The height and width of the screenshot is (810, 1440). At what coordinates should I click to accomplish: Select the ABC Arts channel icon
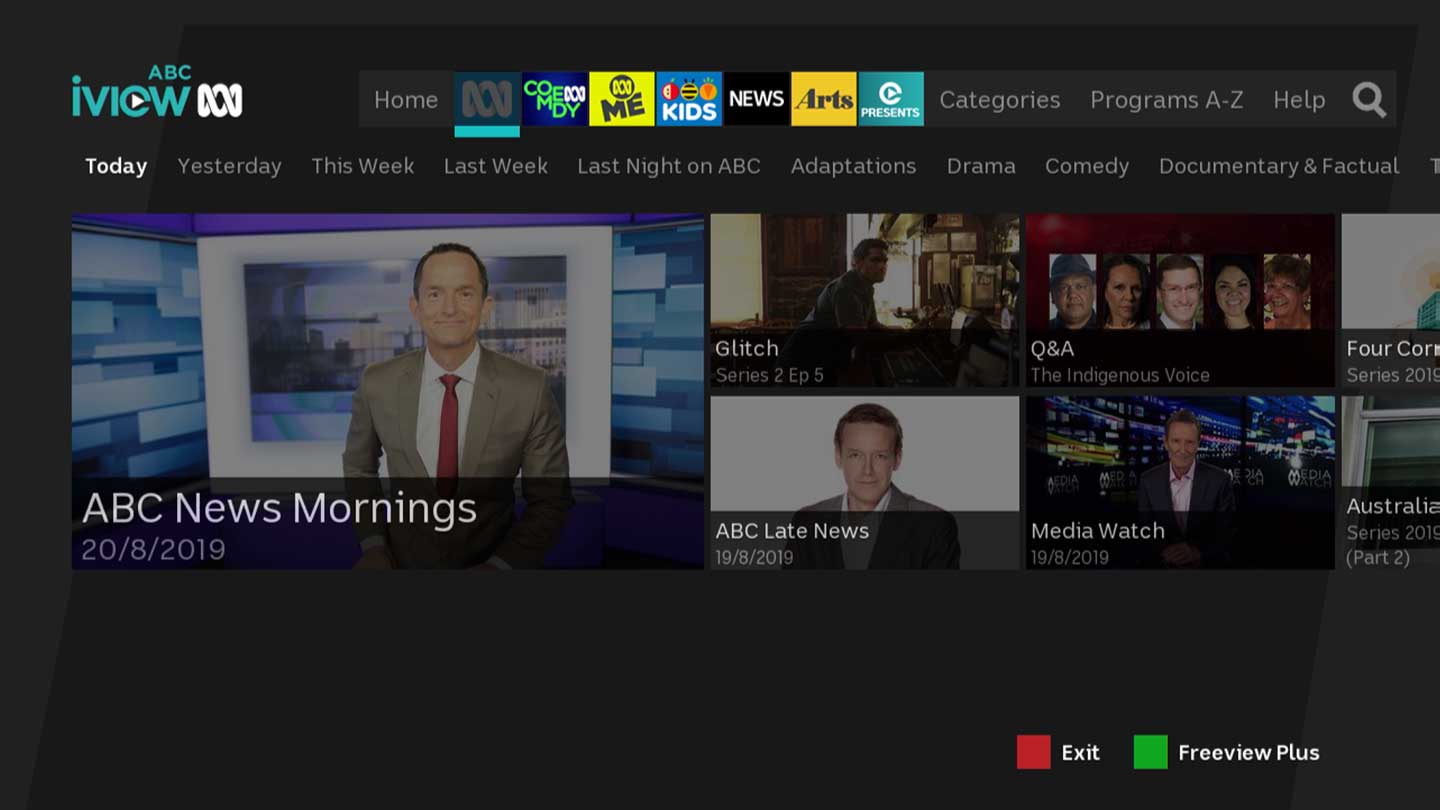pos(823,99)
